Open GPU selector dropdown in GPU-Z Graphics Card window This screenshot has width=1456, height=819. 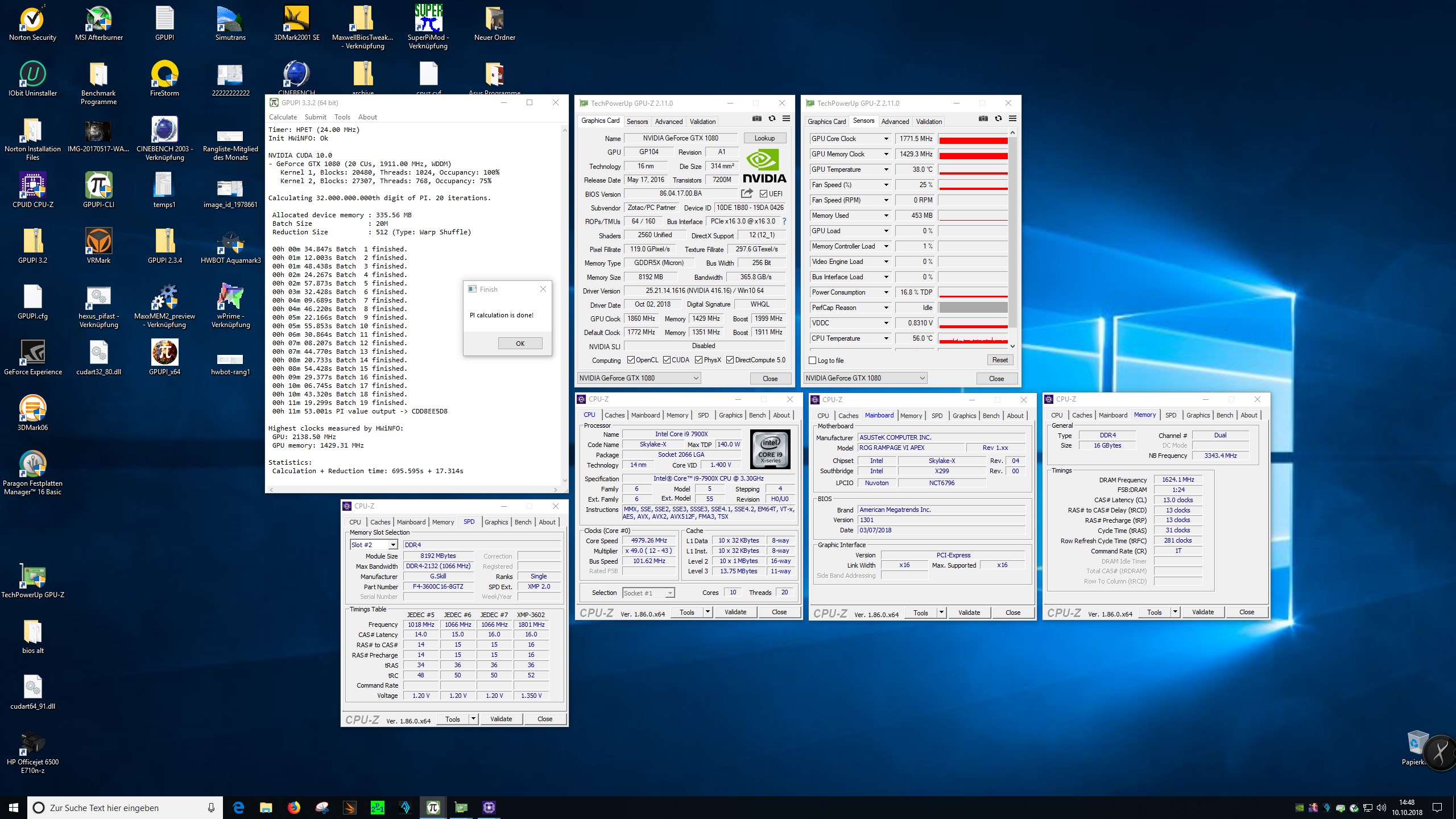(639, 378)
